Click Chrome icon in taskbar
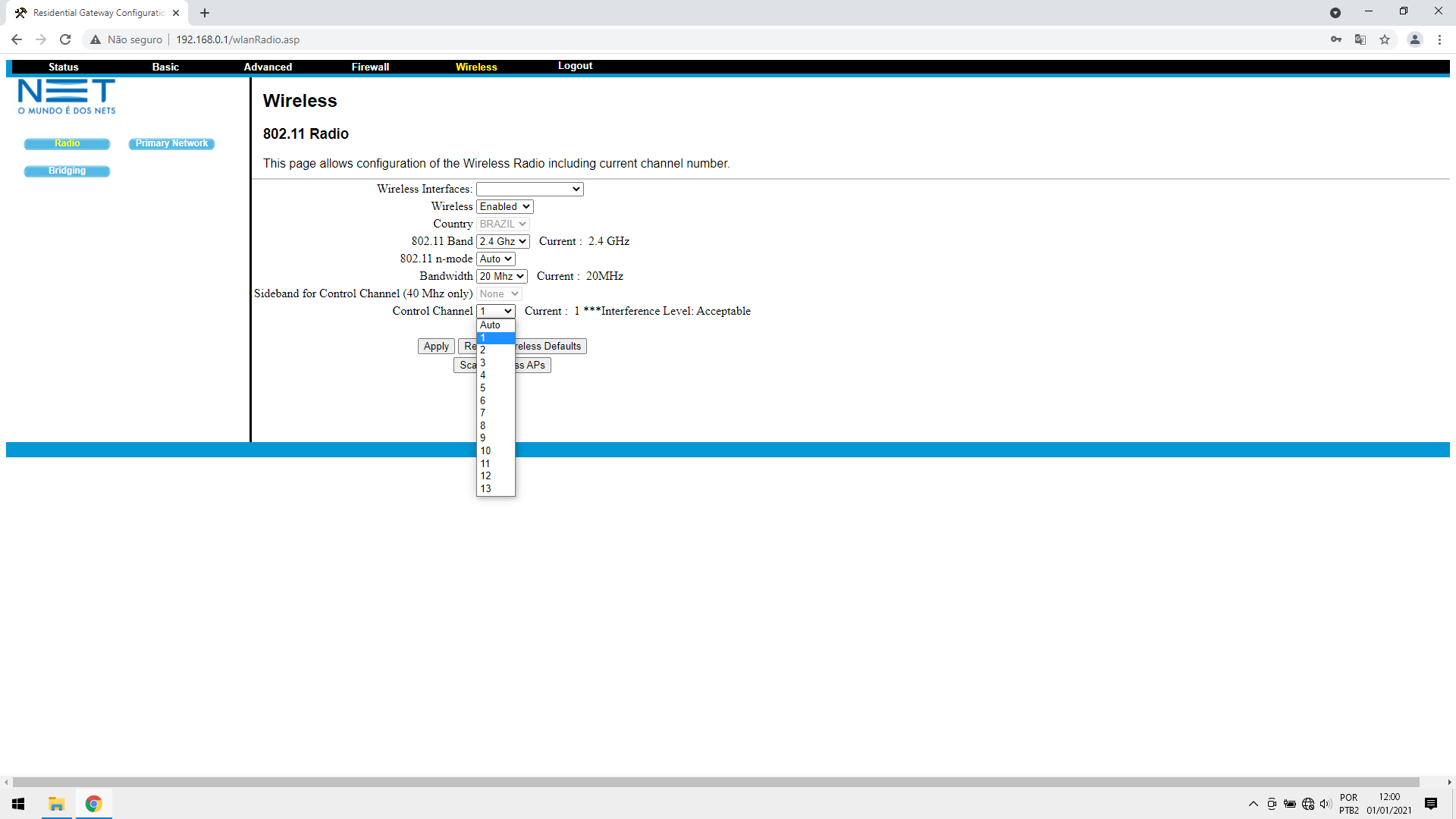The height and width of the screenshot is (819, 1456). pos(94,804)
